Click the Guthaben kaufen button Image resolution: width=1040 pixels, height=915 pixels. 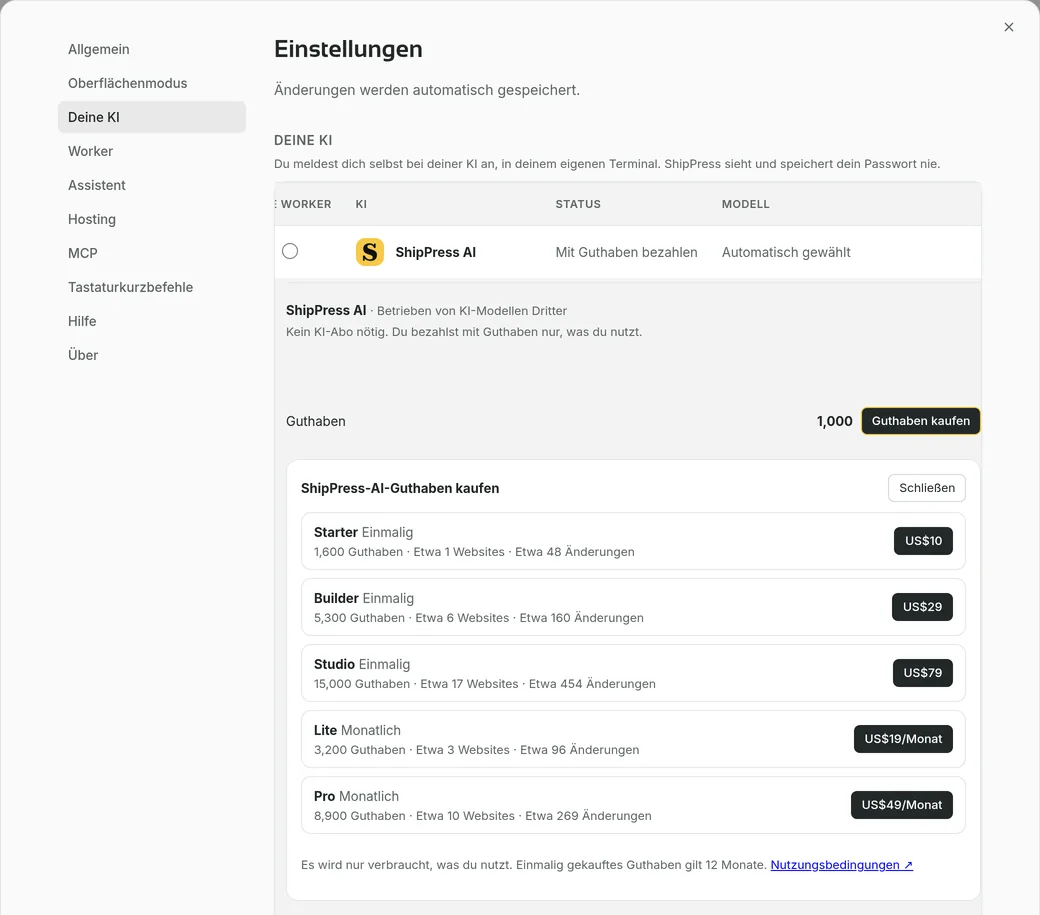920,421
